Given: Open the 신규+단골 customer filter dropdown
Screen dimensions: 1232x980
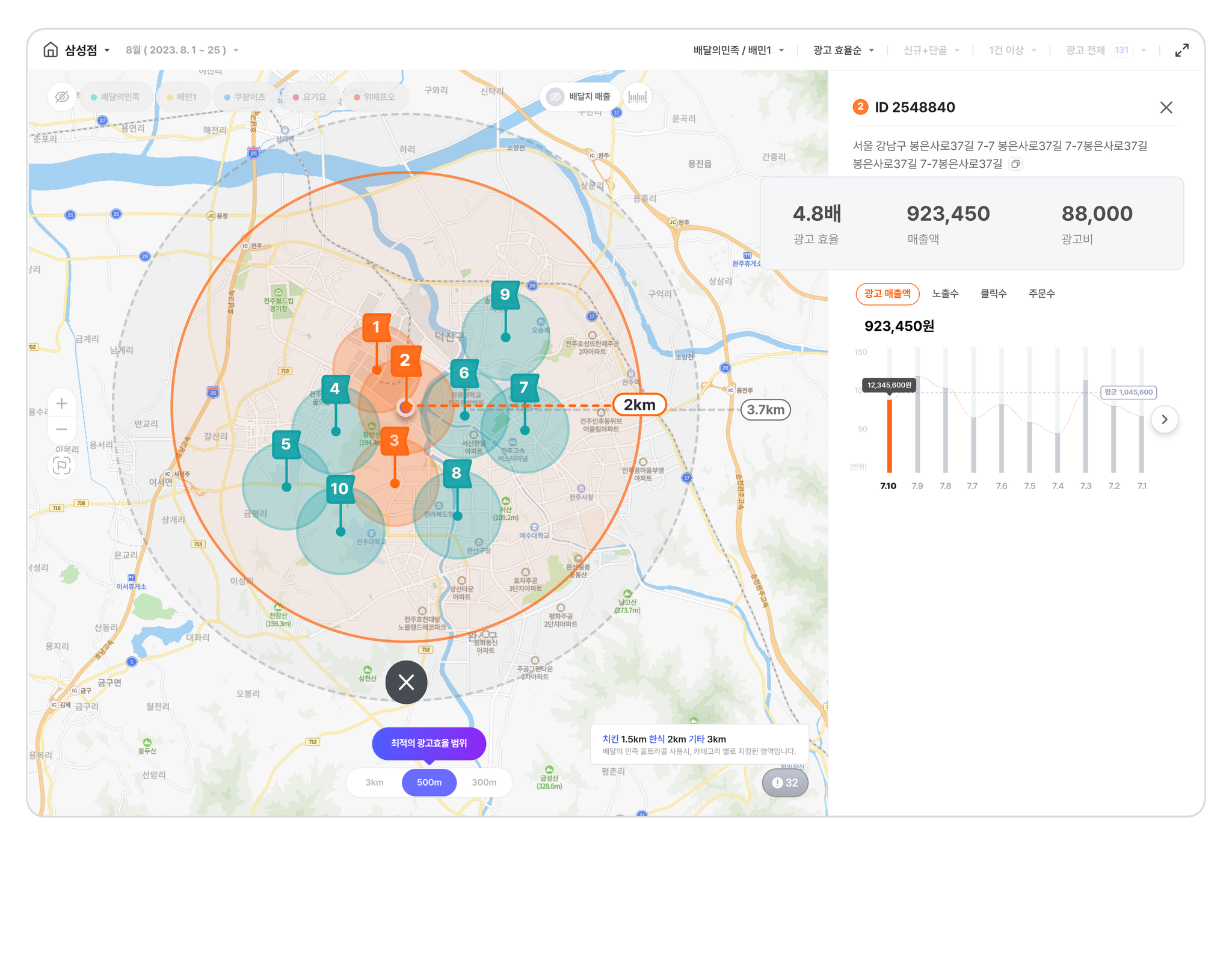Looking at the screenshot, I should click(x=931, y=51).
